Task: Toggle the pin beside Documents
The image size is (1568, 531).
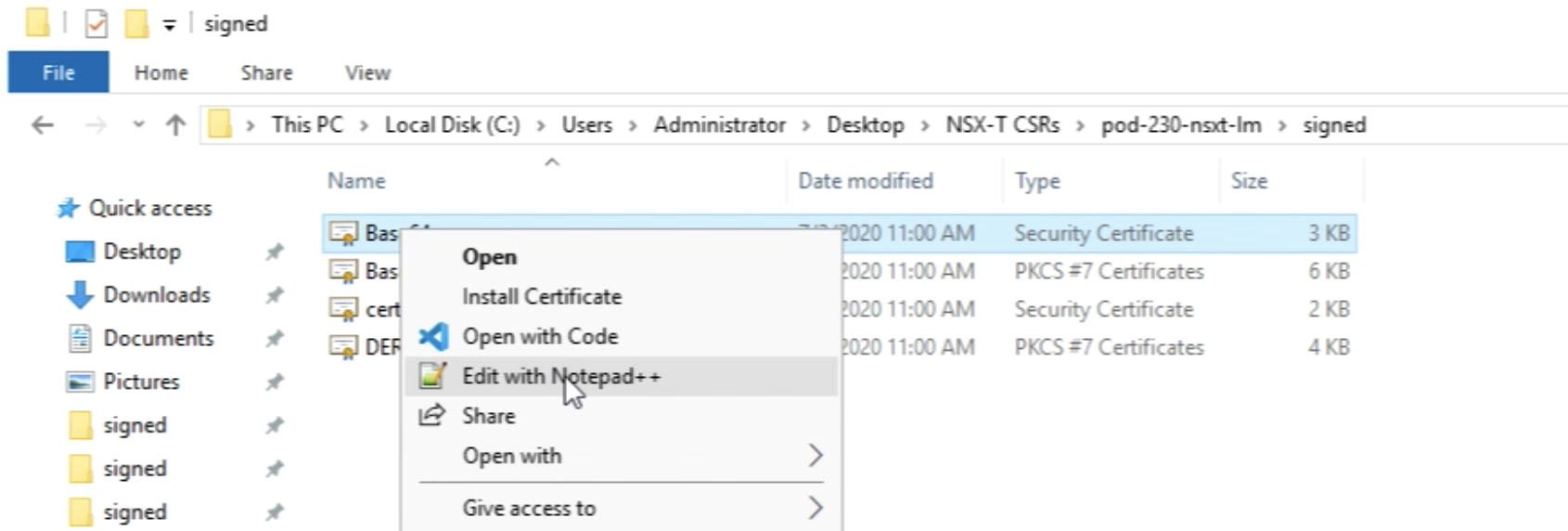Action: [275, 339]
